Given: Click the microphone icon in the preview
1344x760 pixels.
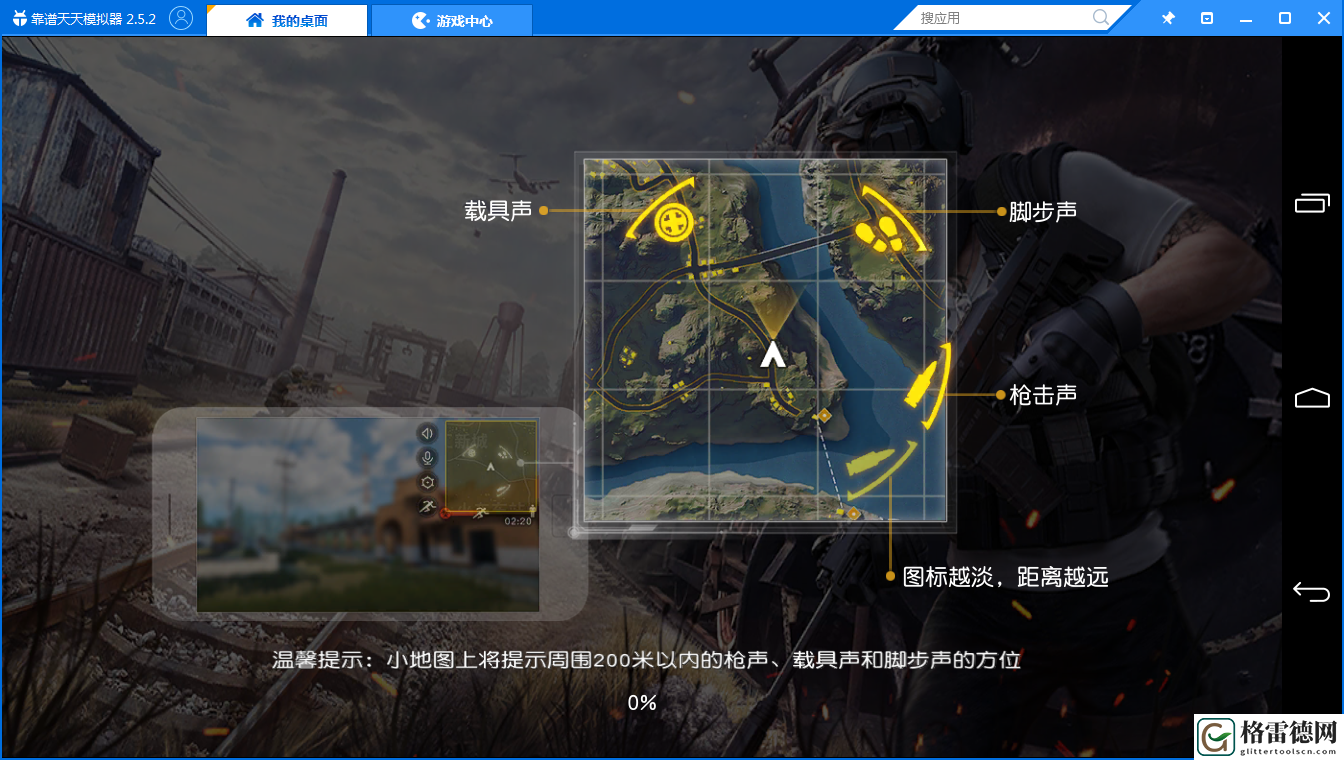Looking at the screenshot, I should [428, 458].
